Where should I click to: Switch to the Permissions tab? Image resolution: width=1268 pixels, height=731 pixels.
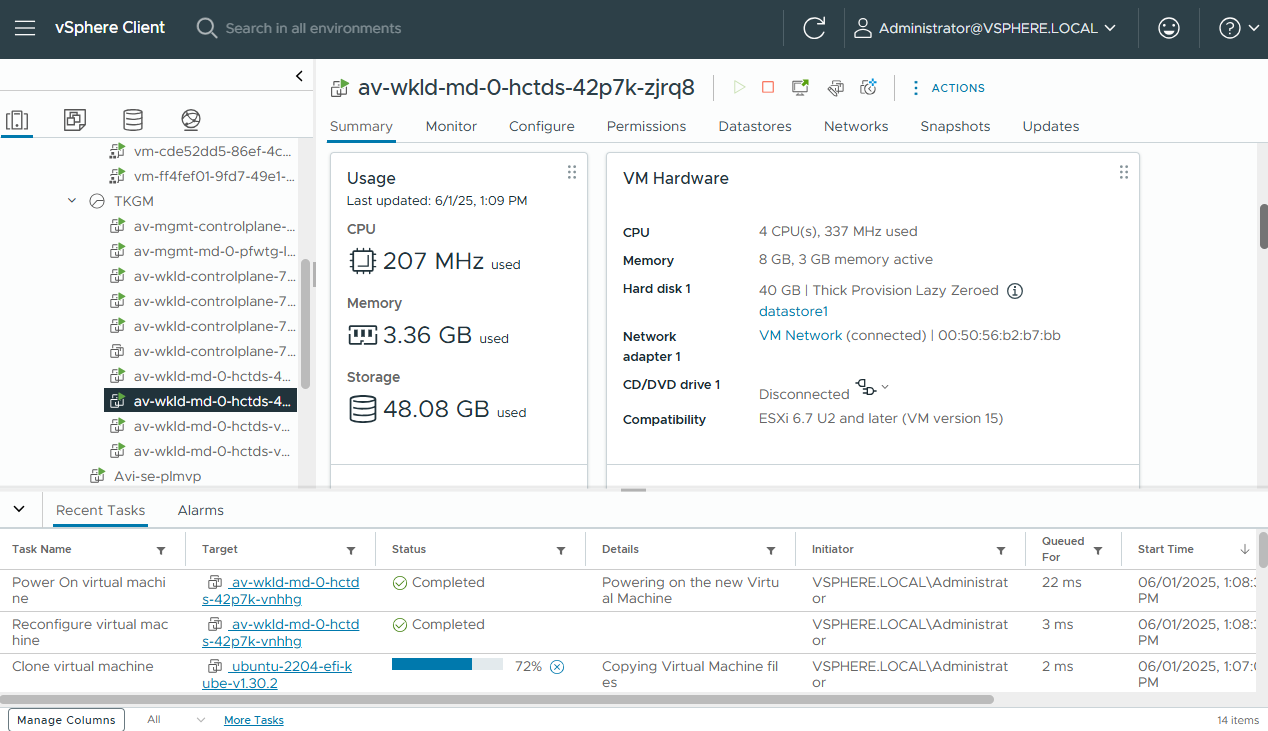click(646, 126)
